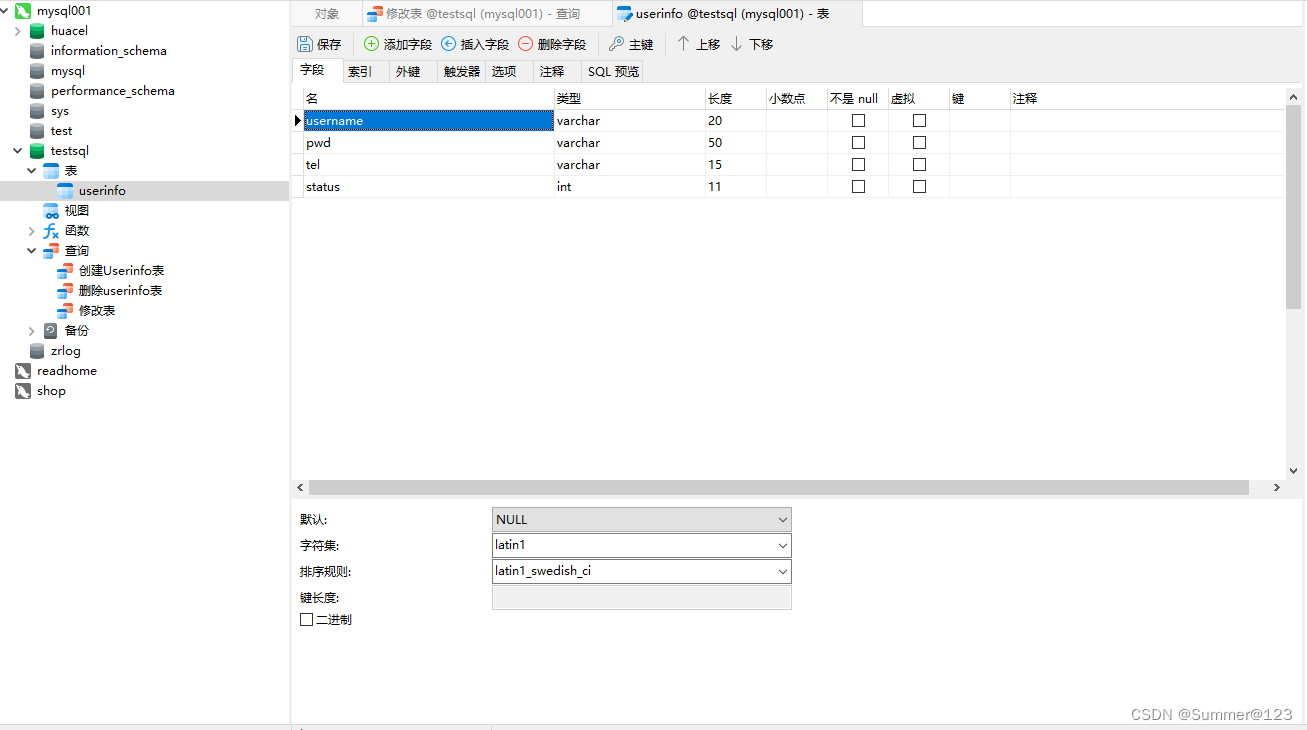
Task: Click the 键长度 key length input box
Action: [x=642, y=597]
